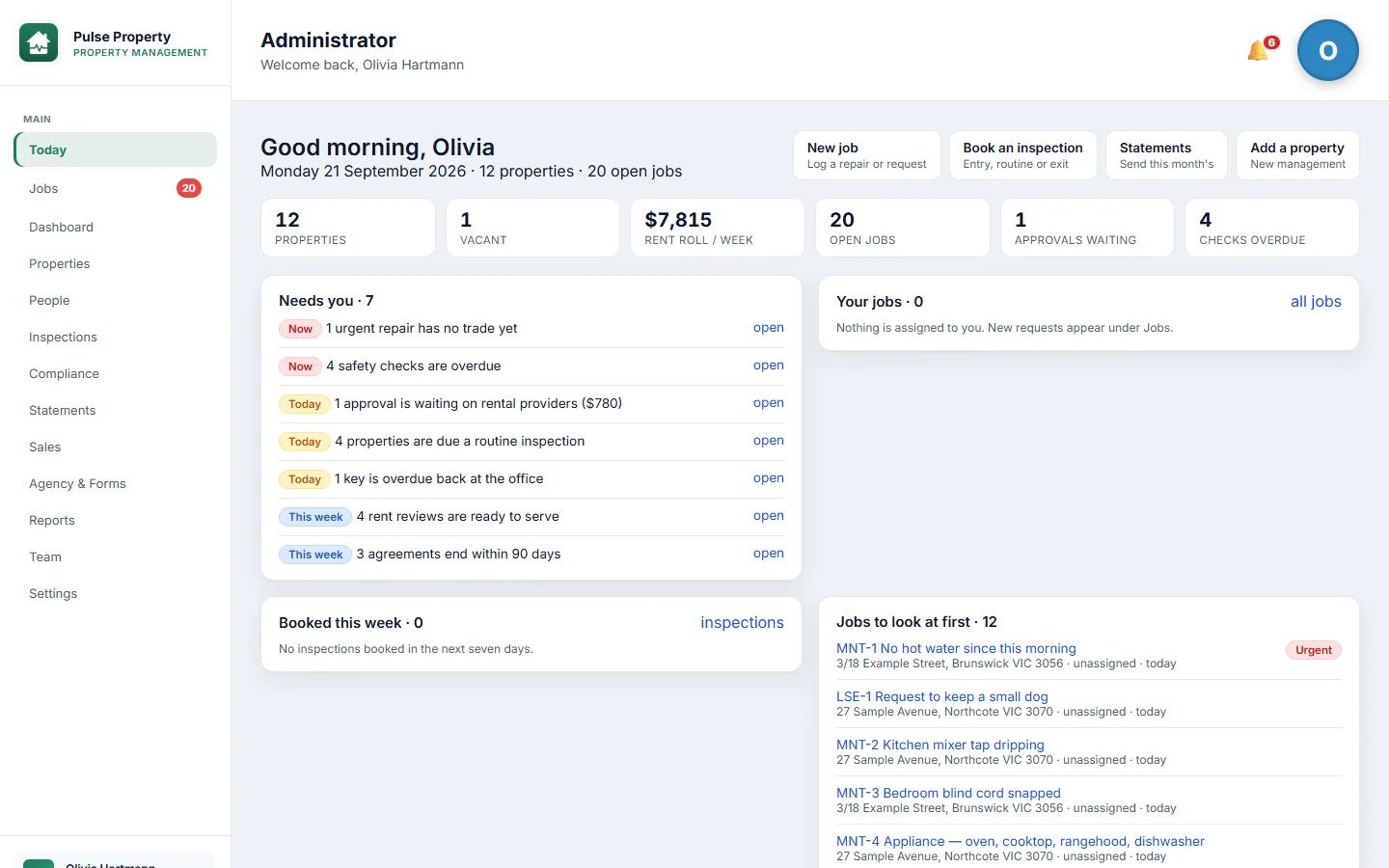Open MNT-1 No hot water since this morning
The height and width of the screenshot is (868, 1389).
[x=956, y=649]
